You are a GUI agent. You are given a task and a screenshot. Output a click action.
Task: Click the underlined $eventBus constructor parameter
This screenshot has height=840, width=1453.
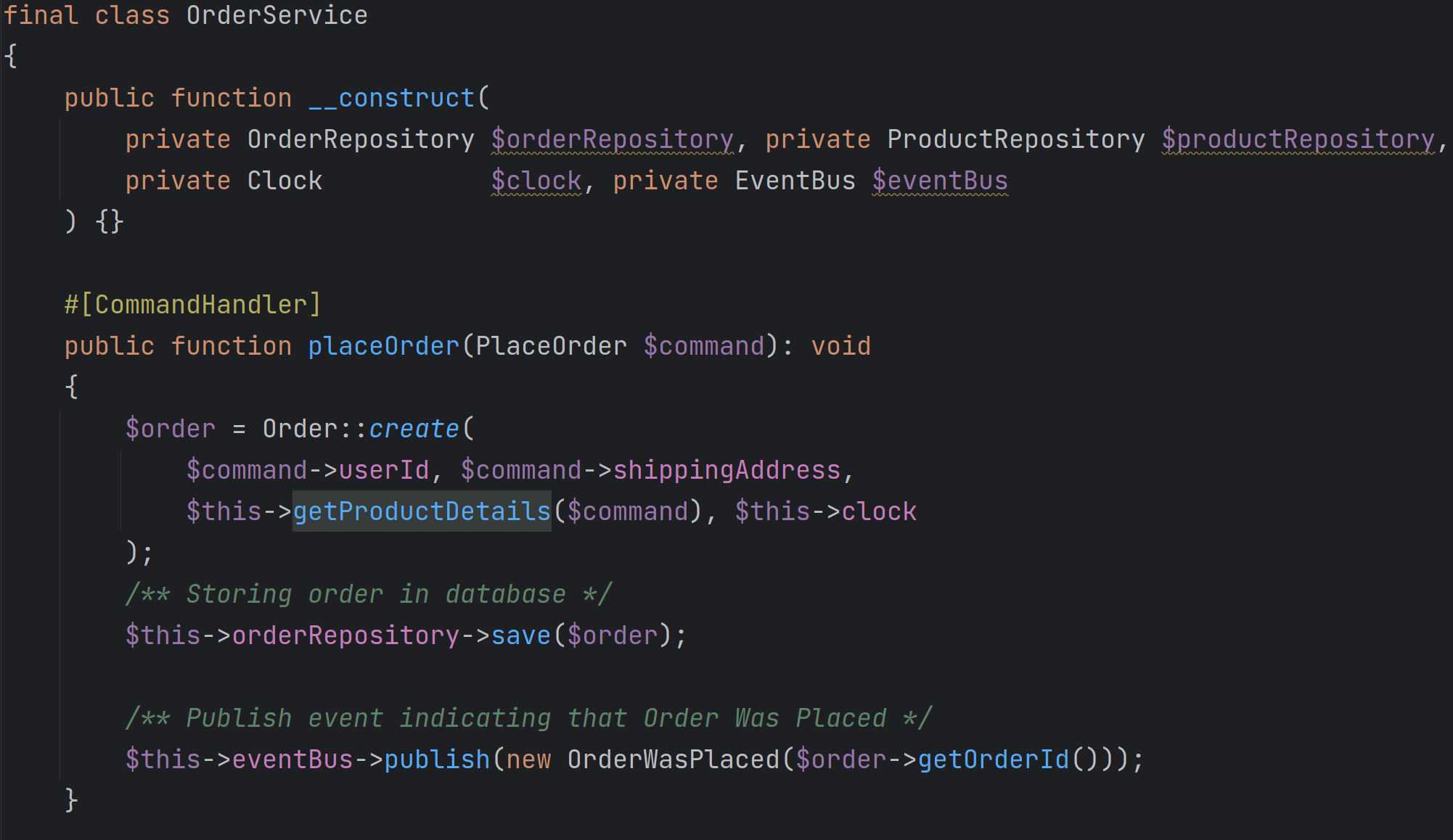[x=939, y=181]
